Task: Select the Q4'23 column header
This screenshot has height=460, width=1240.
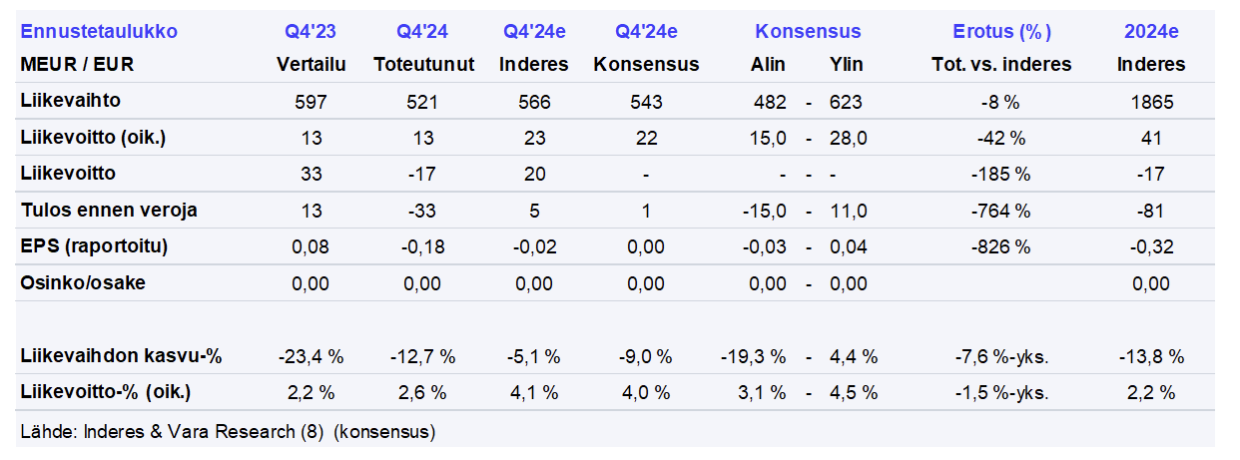Action: click(310, 31)
